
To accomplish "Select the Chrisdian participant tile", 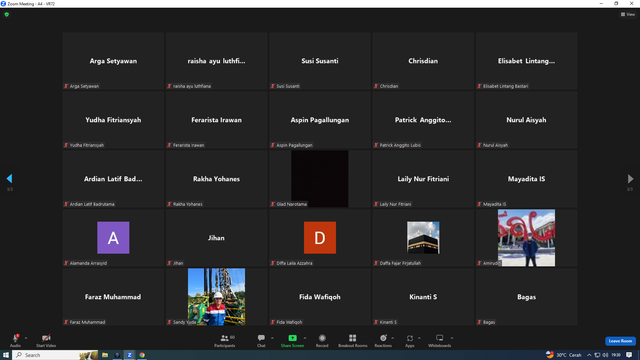I will point(423,61).
